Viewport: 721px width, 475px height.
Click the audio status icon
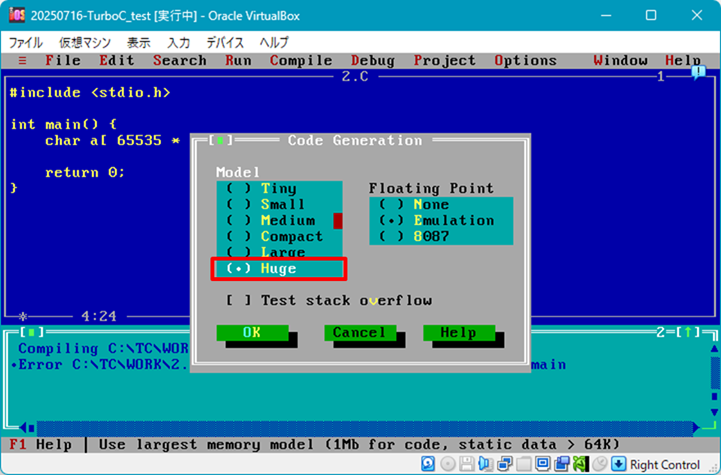(485, 464)
